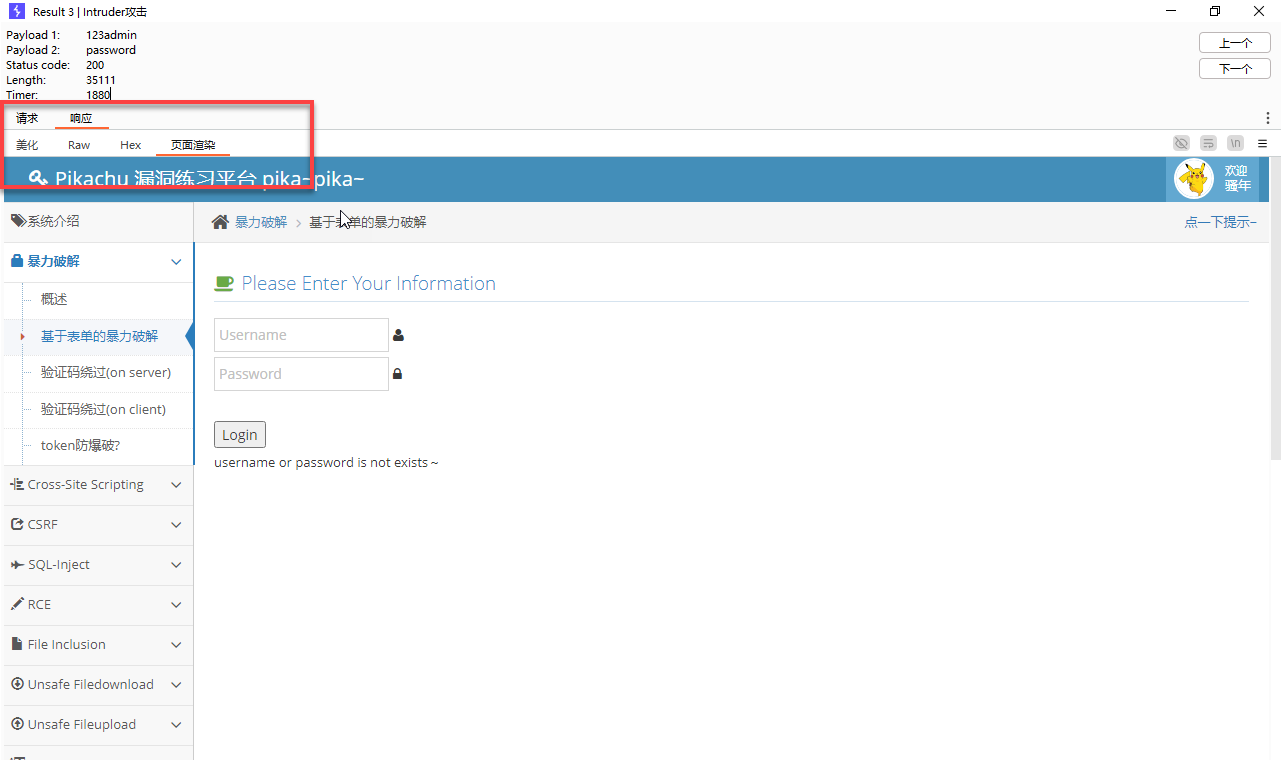Screen dimensions: 1281x760
Task: Click the lock icon beside sidebar 暴力破解
Action: point(17,261)
